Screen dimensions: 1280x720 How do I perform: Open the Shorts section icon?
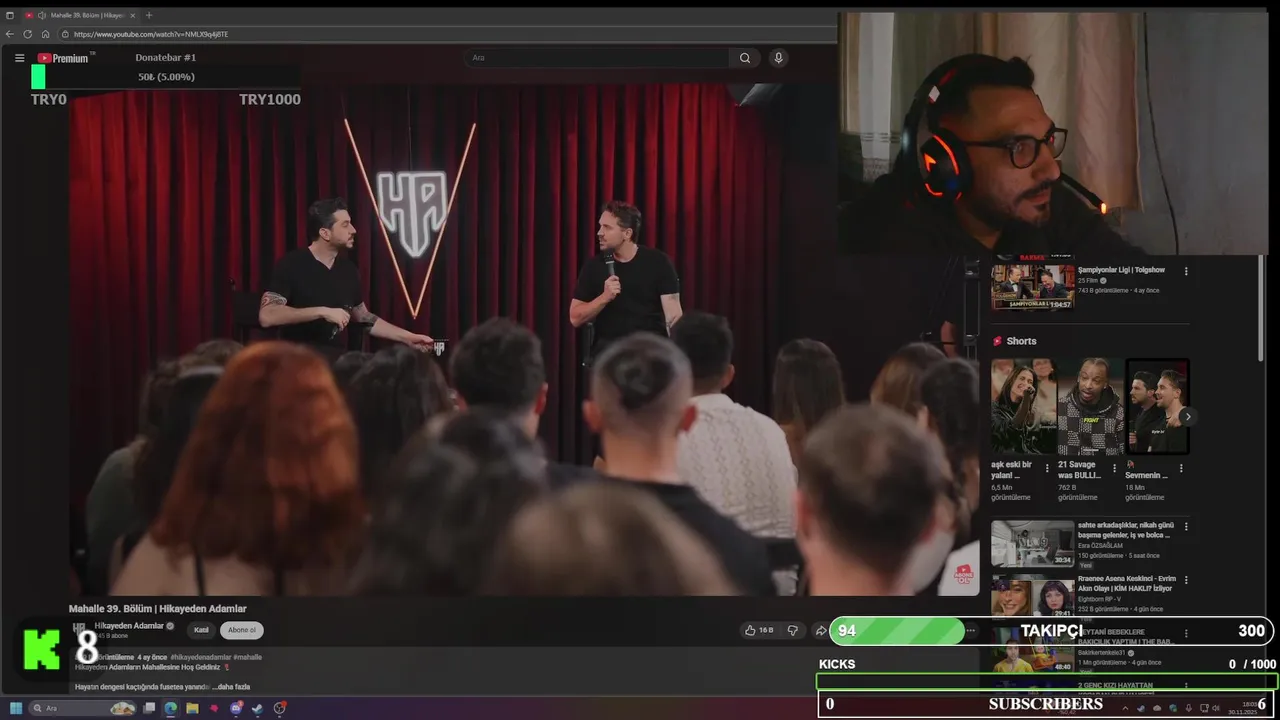coord(997,341)
